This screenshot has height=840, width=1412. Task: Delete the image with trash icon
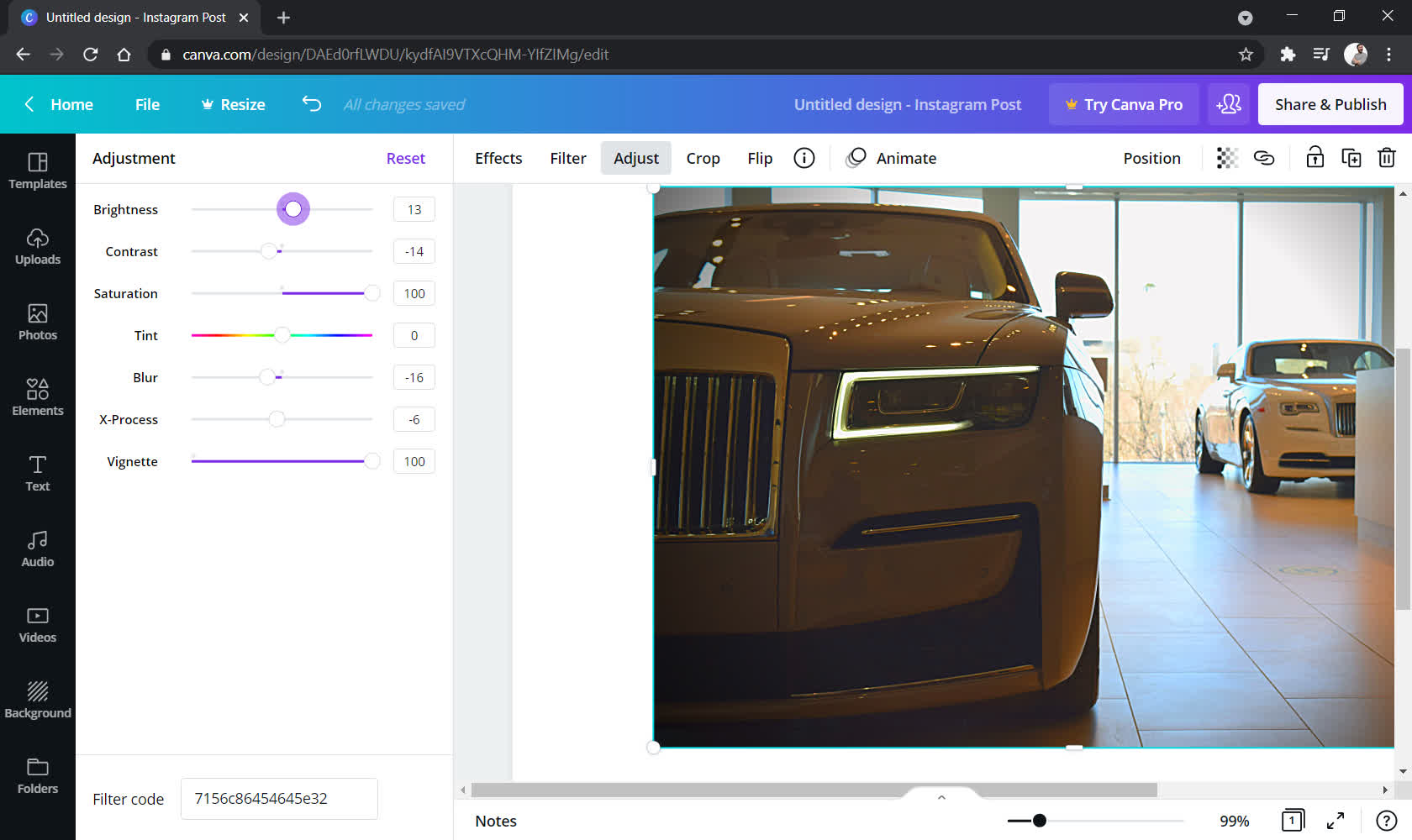[x=1386, y=158]
